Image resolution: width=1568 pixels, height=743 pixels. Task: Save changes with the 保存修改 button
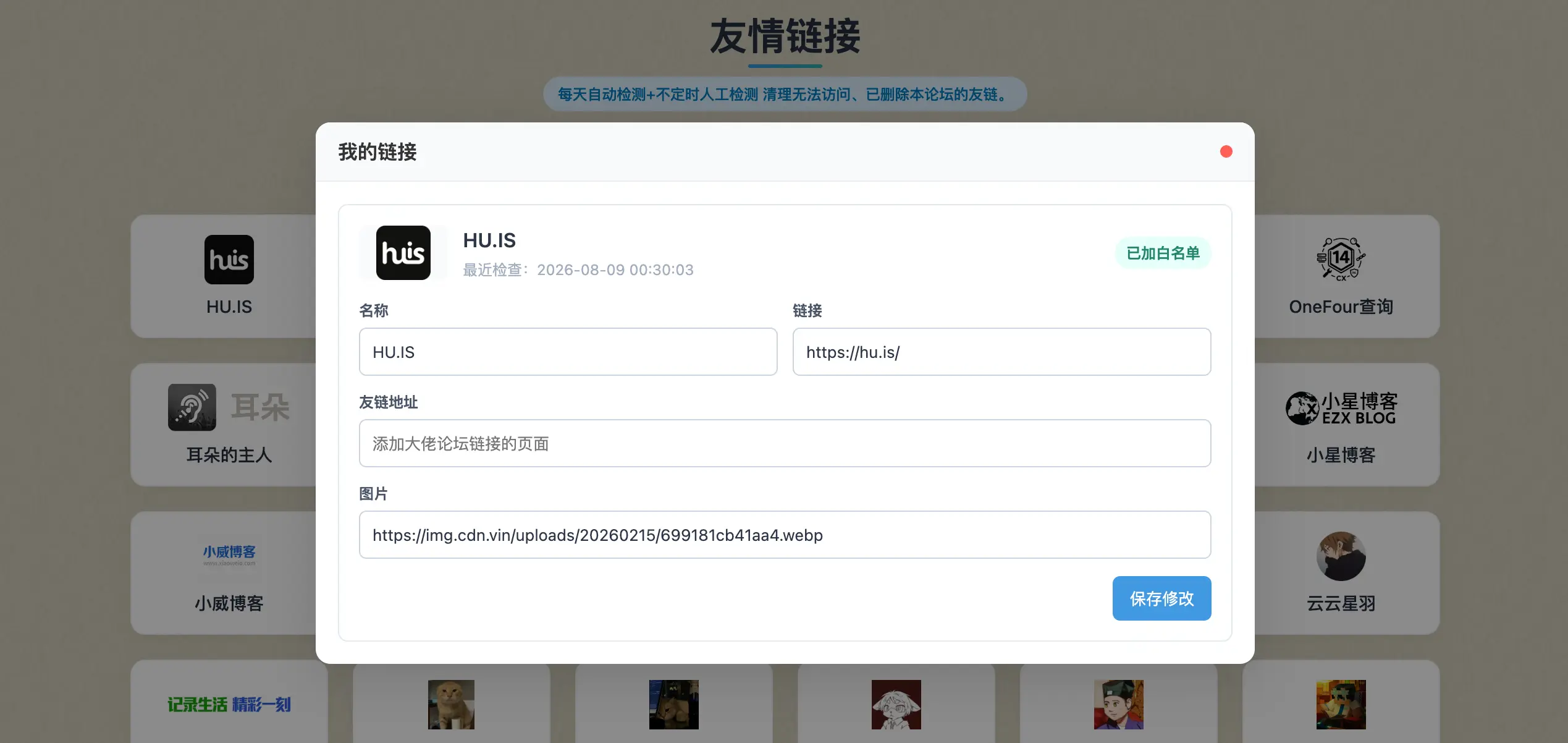pos(1161,598)
